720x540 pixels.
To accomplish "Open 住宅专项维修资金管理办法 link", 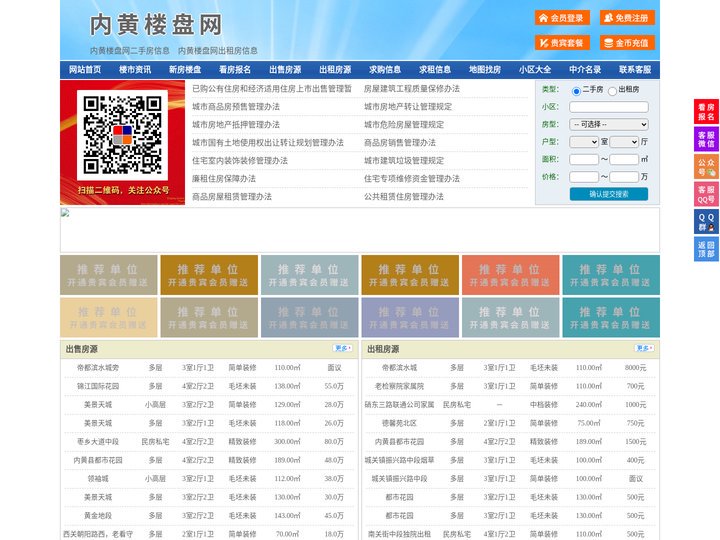I will pyautogui.click(x=412, y=179).
